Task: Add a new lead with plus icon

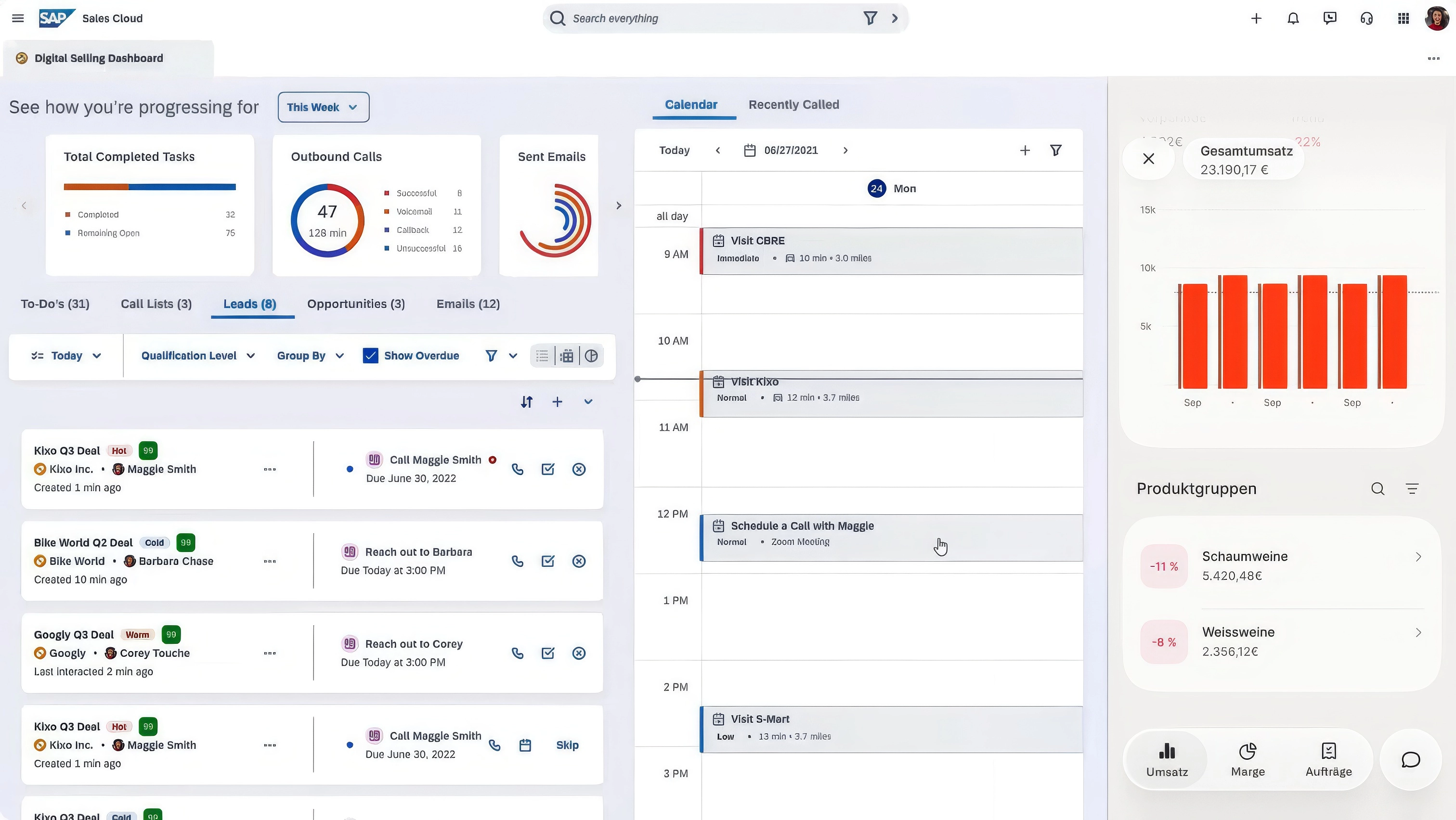Action: tap(557, 401)
